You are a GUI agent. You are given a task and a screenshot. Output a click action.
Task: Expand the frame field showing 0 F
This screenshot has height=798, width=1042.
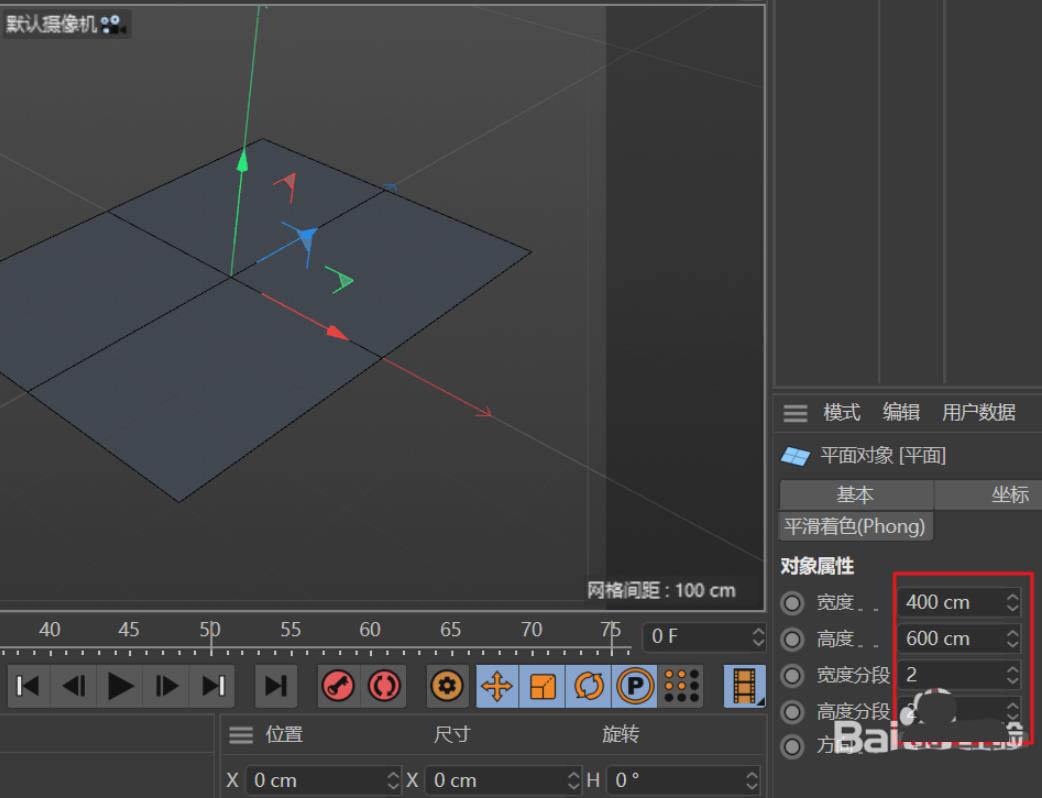click(x=700, y=637)
